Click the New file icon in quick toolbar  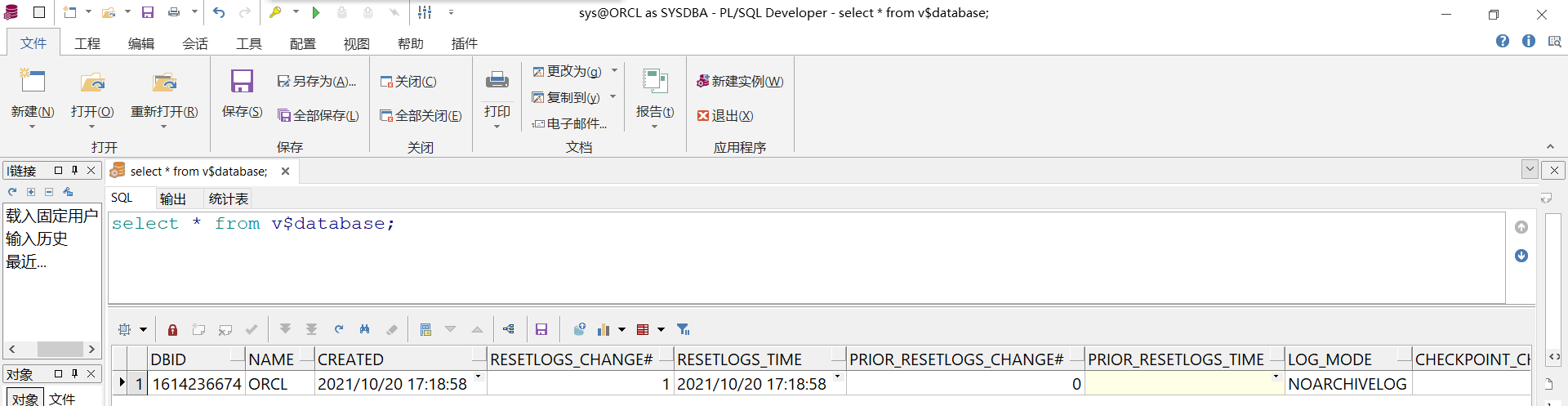(x=70, y=12)
